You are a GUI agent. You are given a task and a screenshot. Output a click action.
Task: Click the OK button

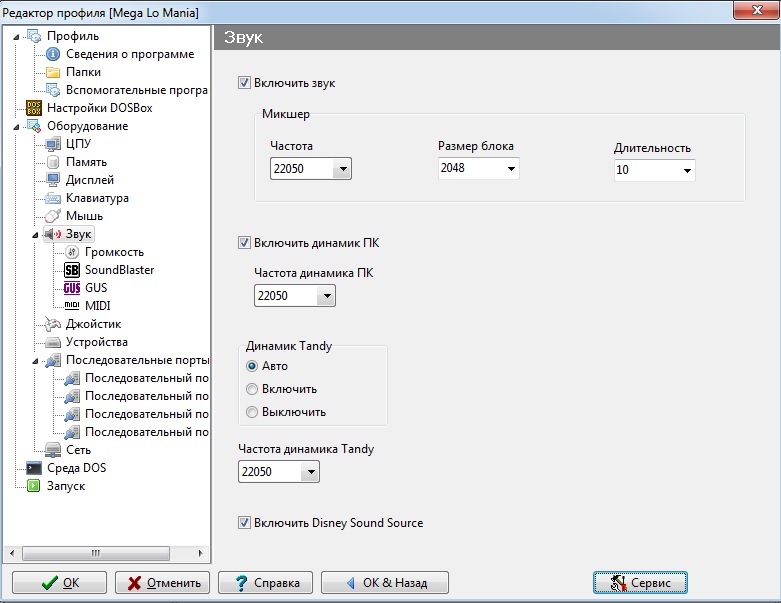59,583
